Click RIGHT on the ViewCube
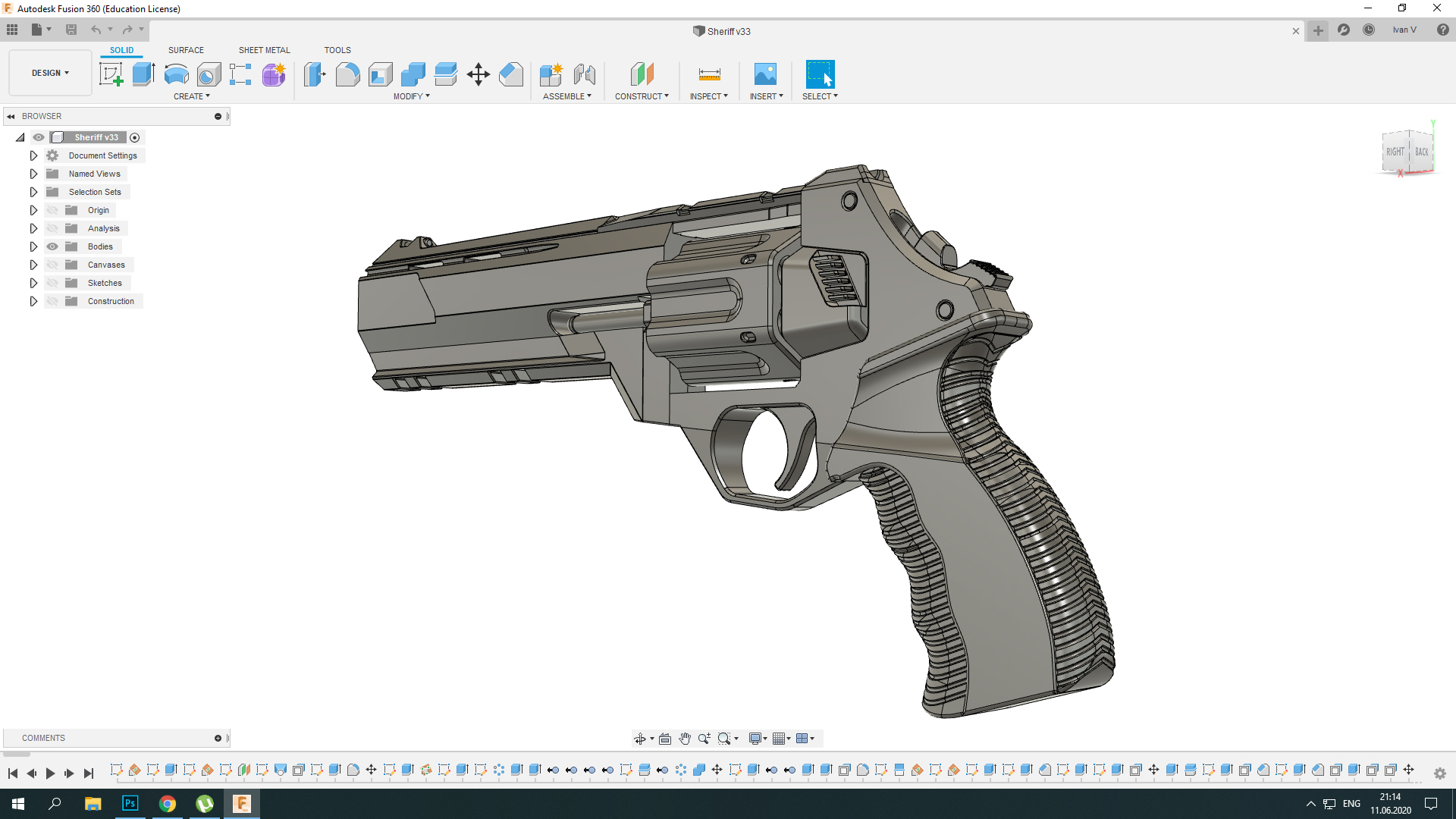This screenshot has width=1456, height=819. pos(1395,152)
